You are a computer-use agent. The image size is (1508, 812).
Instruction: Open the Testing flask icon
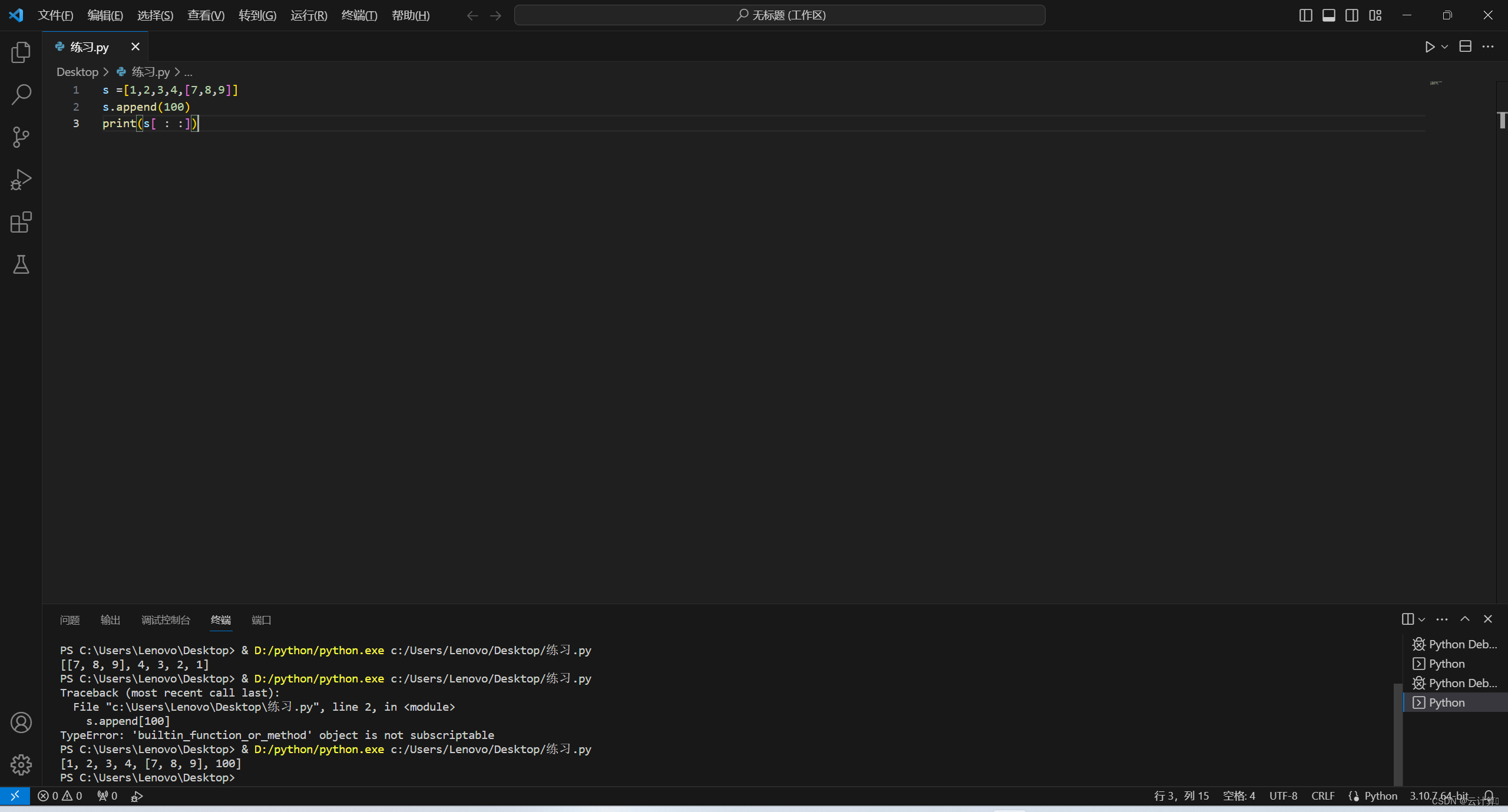click(x=21, y=265)
